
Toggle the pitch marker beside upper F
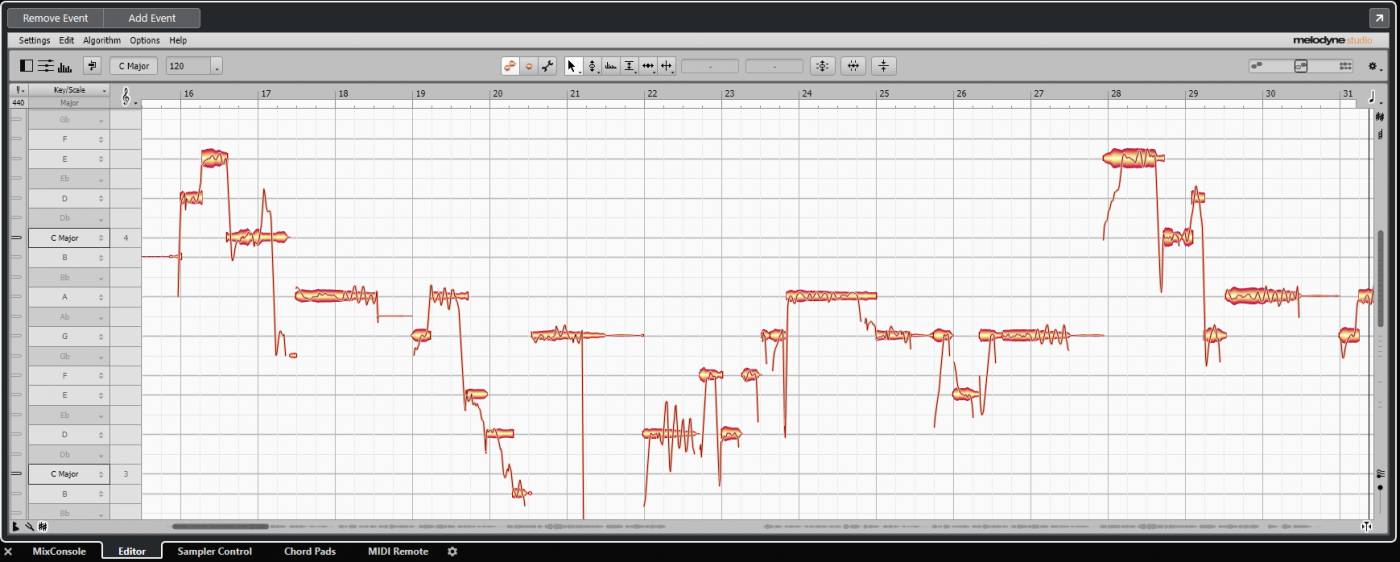point(17,140)
